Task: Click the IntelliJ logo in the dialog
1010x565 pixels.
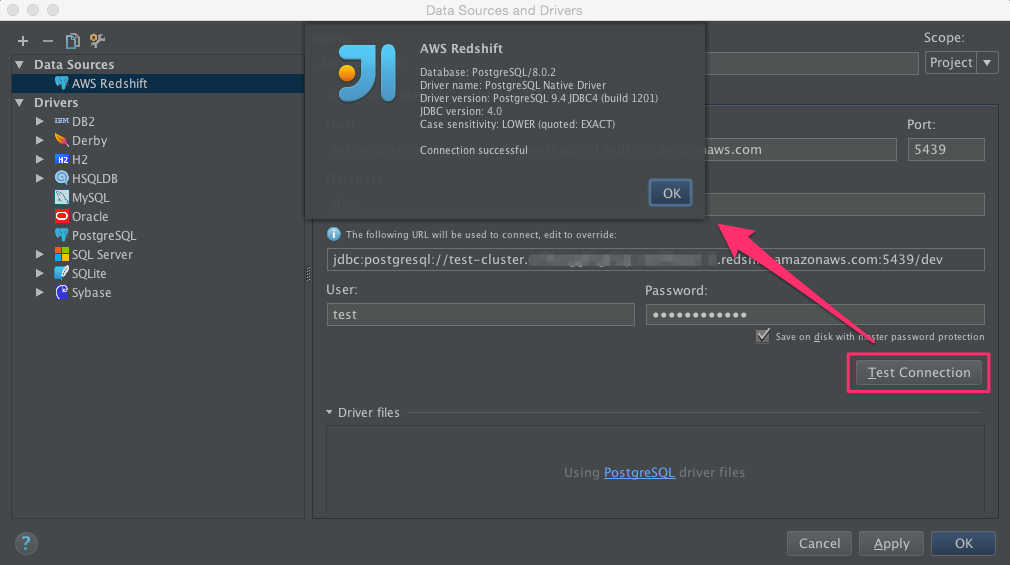Action: coord(367,73)
